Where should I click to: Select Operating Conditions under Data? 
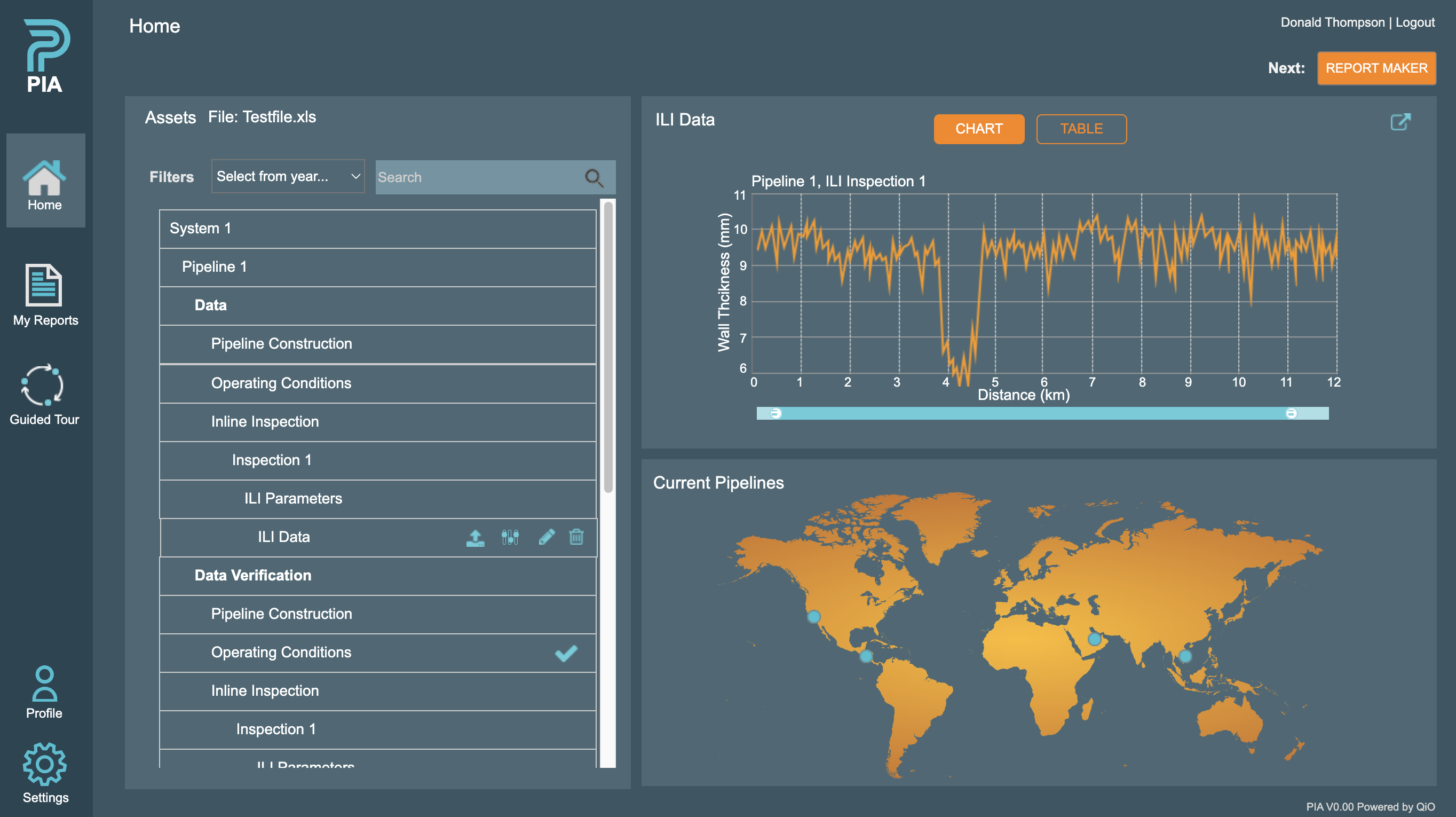point(281,382)
